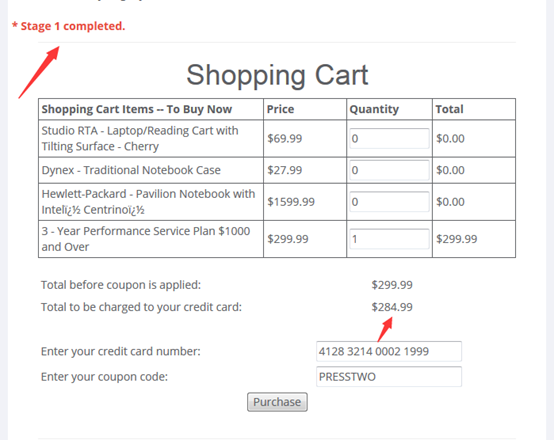Focus the Hewlett-Packard Pavilion quantity box
This screenshot has width=554, height=440.
point(389,202)
